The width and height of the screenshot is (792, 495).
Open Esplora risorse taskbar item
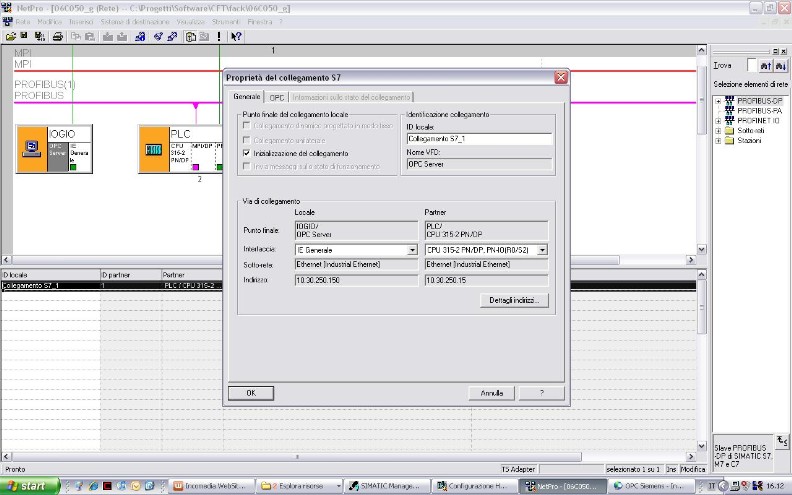(299, 486)
